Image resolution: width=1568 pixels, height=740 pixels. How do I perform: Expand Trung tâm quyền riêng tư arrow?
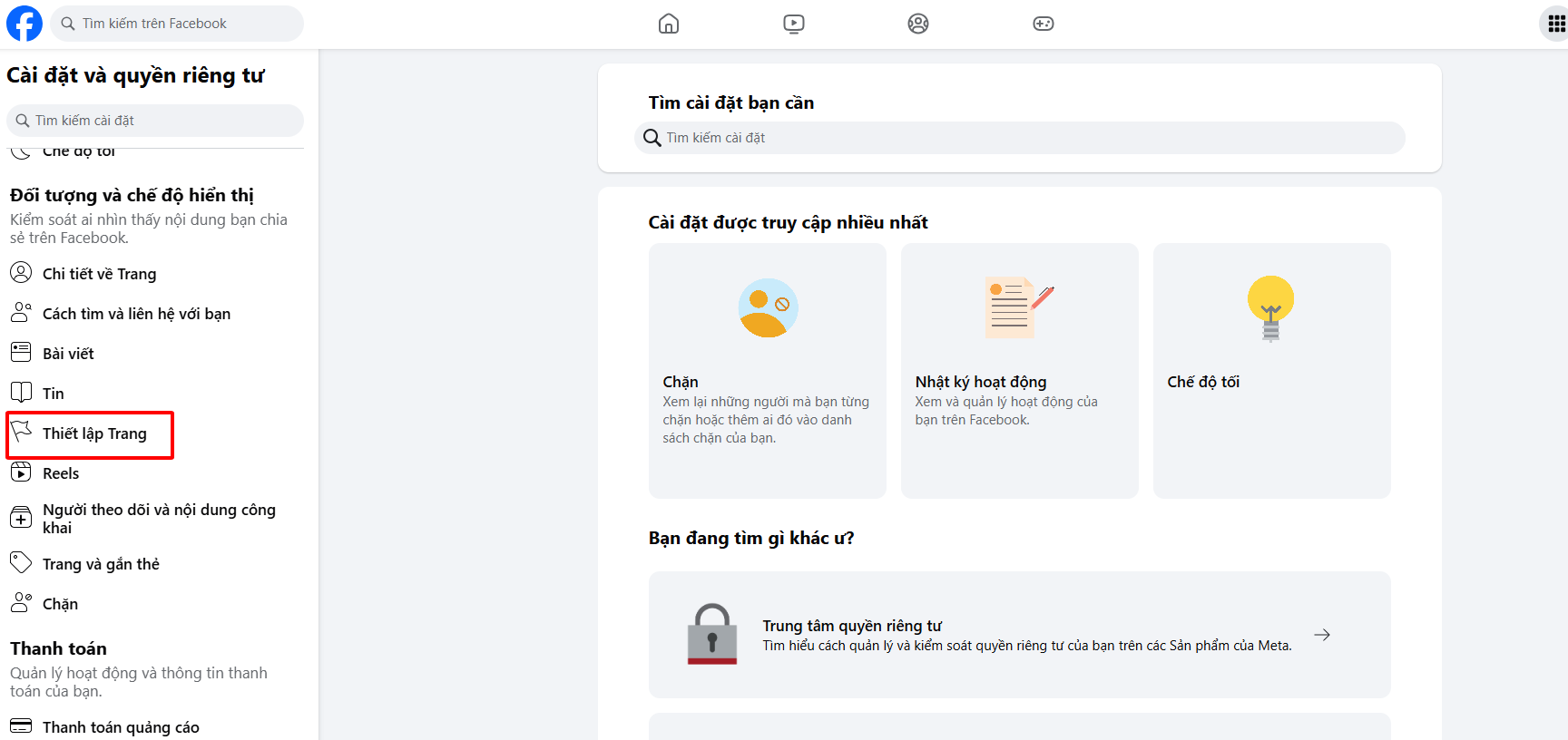click(1322, 635)
